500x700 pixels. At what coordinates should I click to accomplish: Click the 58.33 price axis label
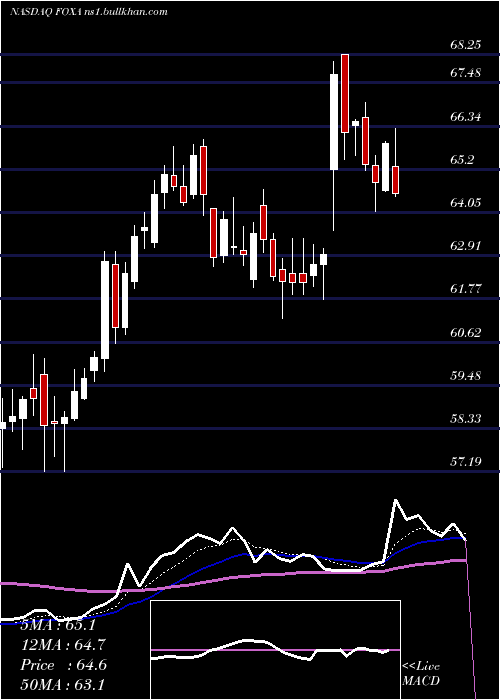coord(466,419)
